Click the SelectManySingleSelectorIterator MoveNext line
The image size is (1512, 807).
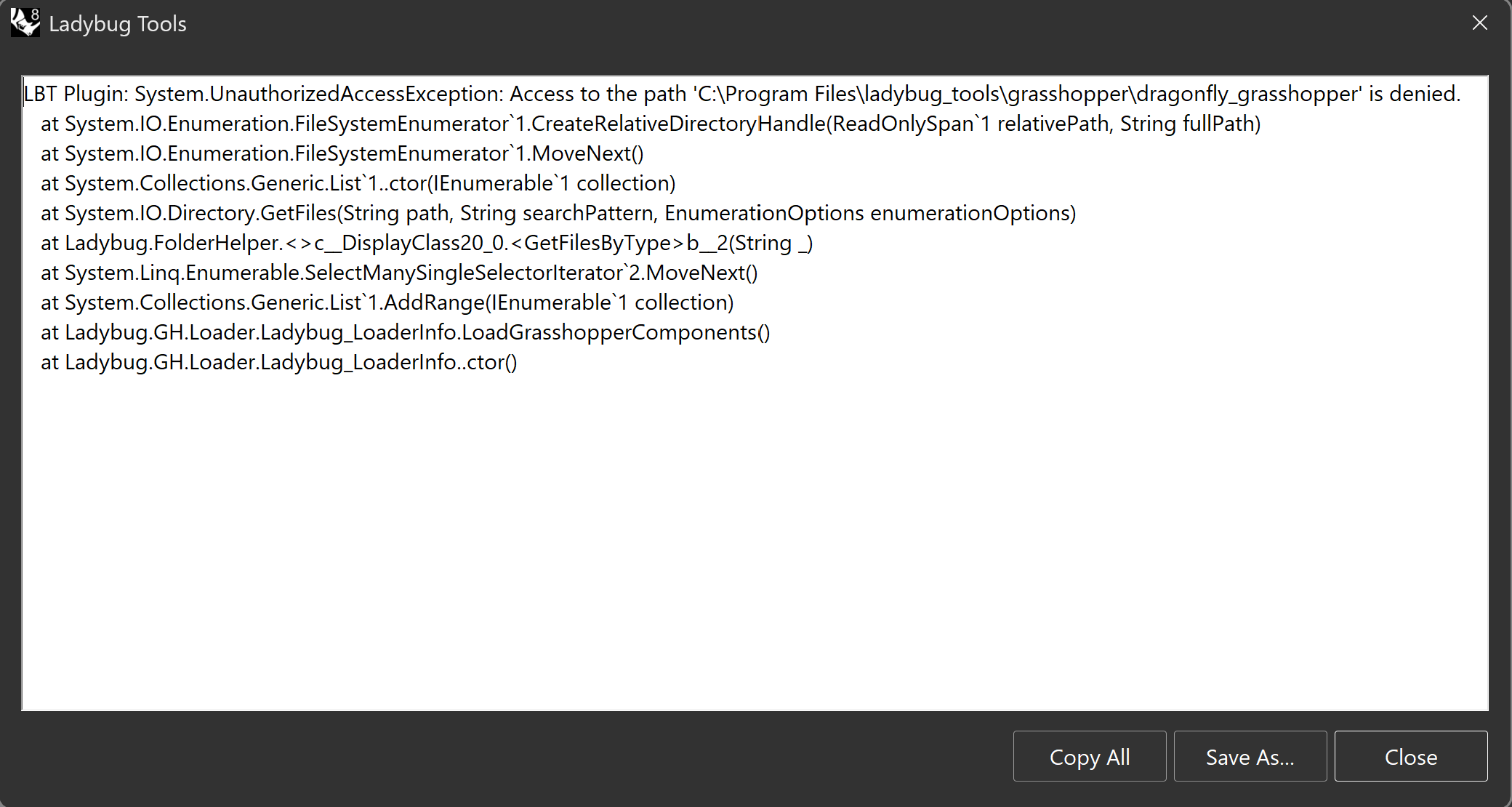point(399,273)
